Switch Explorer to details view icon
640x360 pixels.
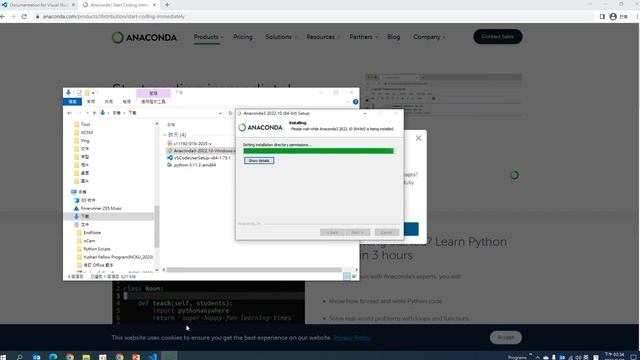347,276
